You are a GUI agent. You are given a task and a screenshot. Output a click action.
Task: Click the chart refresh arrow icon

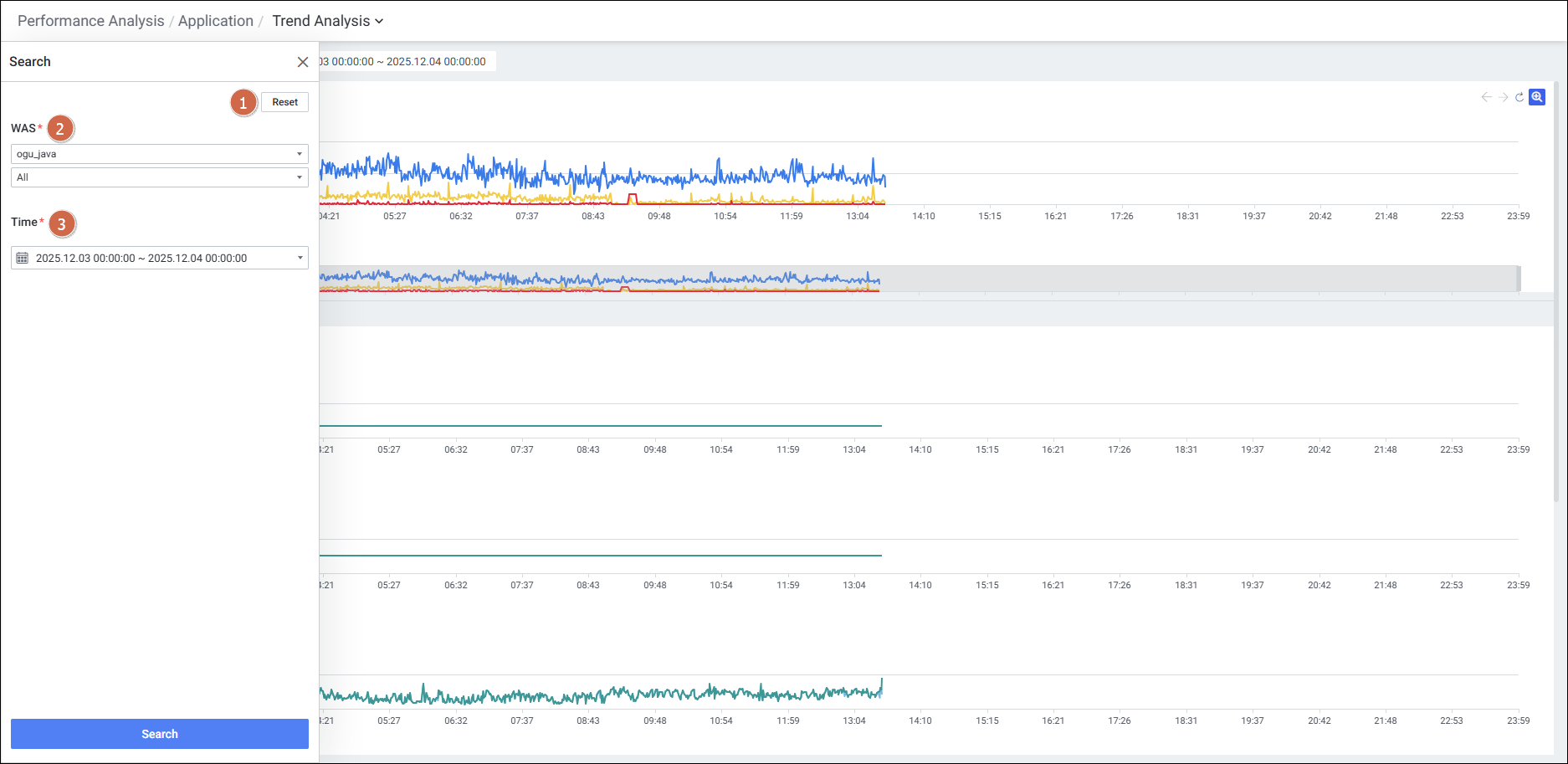coord(1519,97)
